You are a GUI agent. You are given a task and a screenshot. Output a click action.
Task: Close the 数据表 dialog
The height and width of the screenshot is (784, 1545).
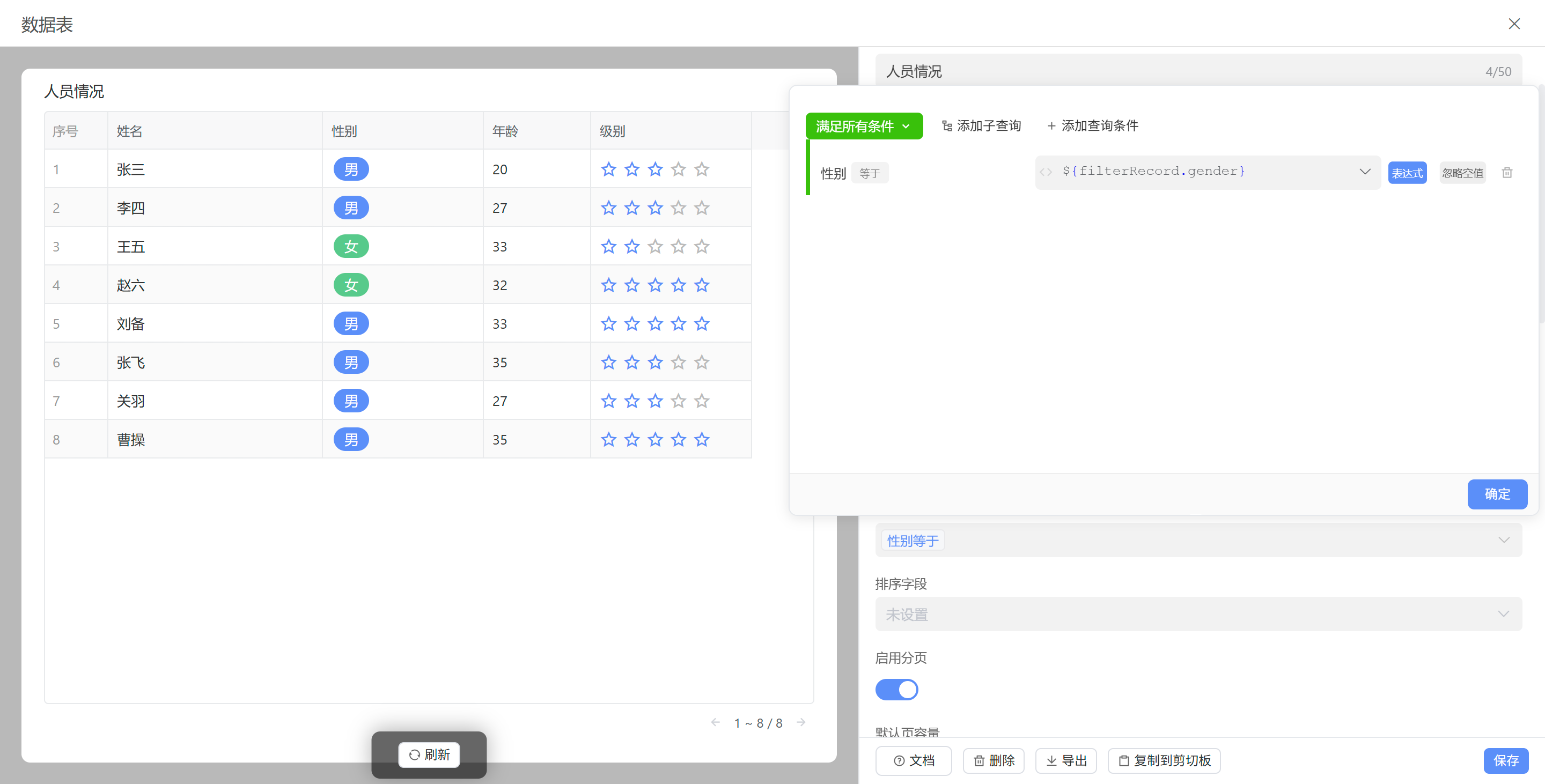tap(1514, 24)
